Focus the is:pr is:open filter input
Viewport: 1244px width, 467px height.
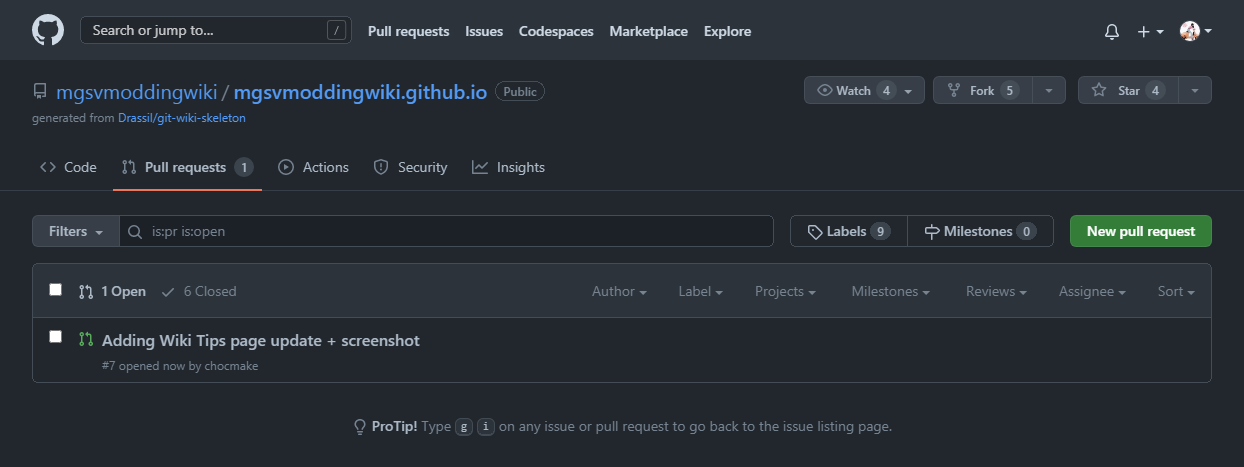tap(446, 231)
